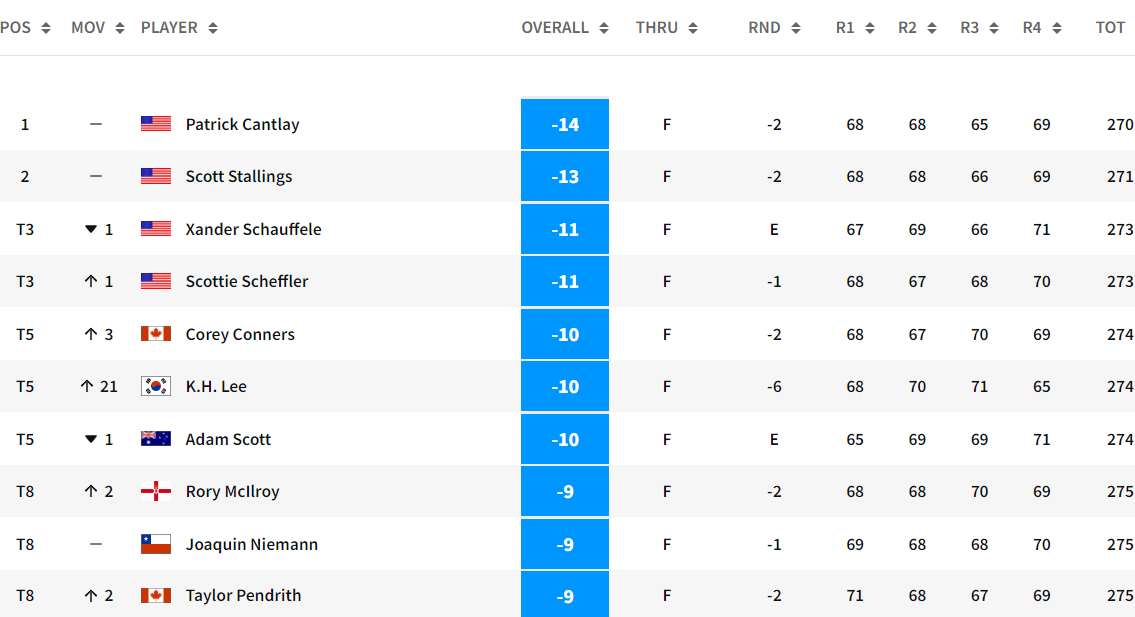Select Rory McIlroy's name
The width and height of the screenshot is (1135, 617).
(232, 491)
